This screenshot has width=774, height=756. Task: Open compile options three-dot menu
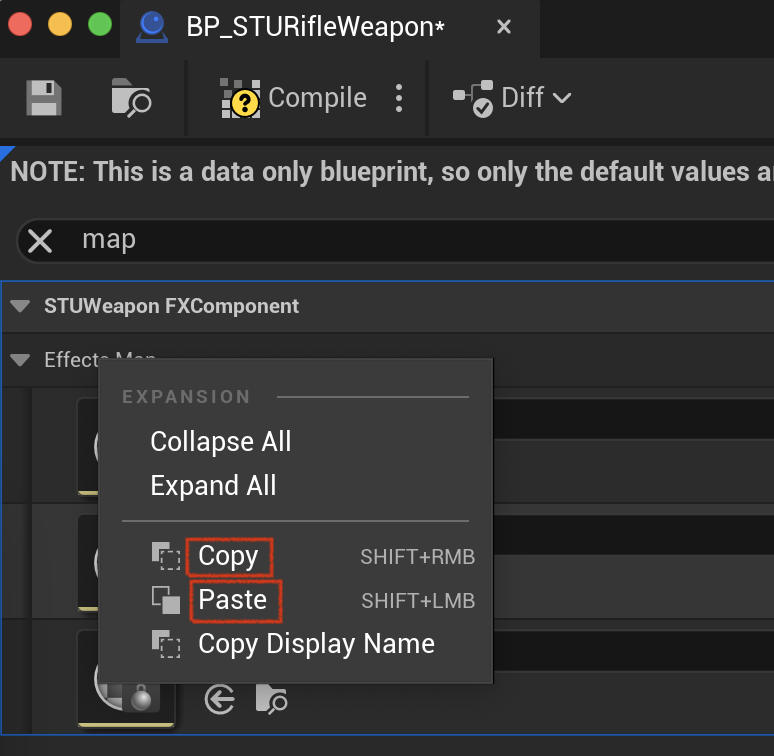399,98
